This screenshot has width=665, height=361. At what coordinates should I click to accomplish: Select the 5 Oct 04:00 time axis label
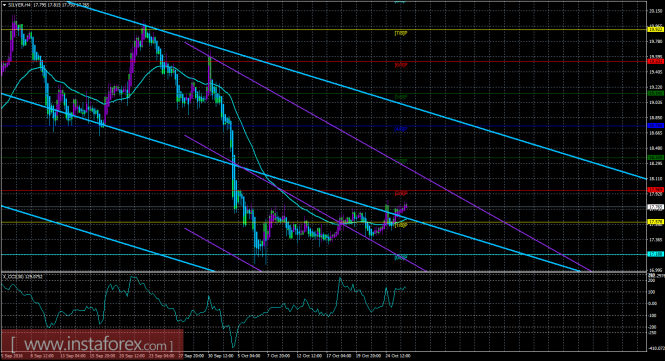coord(249,356)
